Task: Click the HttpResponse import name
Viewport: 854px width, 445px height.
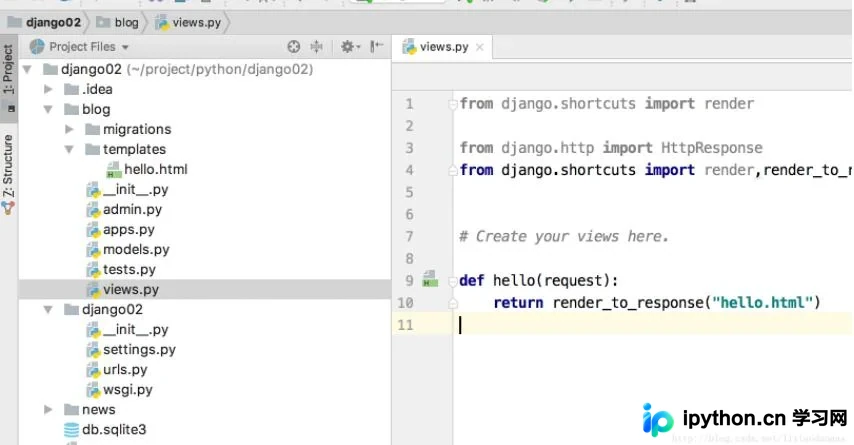Action: (712, 148)
